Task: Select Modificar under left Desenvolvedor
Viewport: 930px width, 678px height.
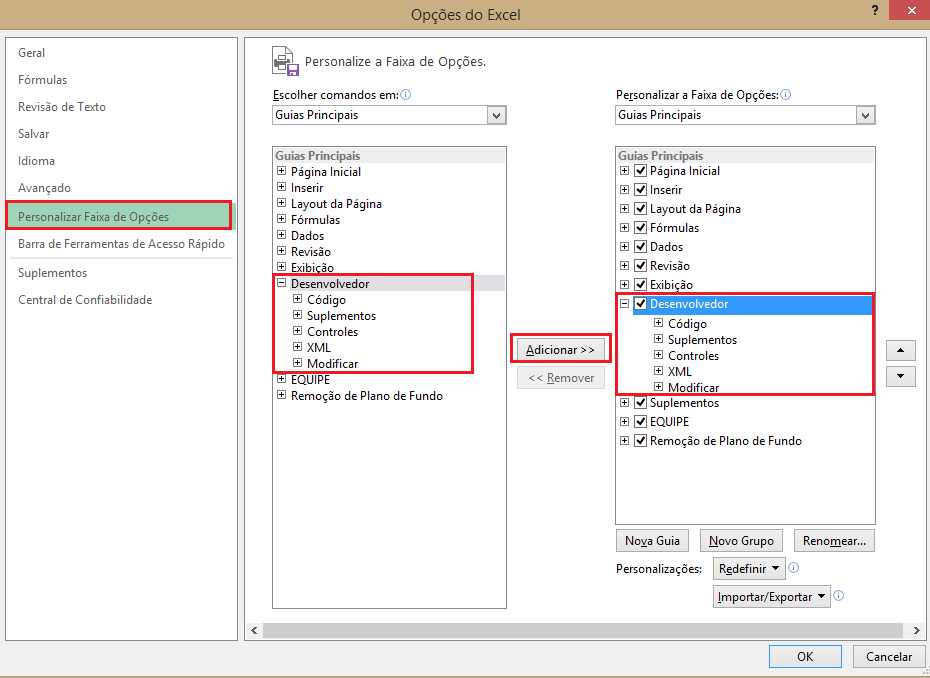Action: 332,364
